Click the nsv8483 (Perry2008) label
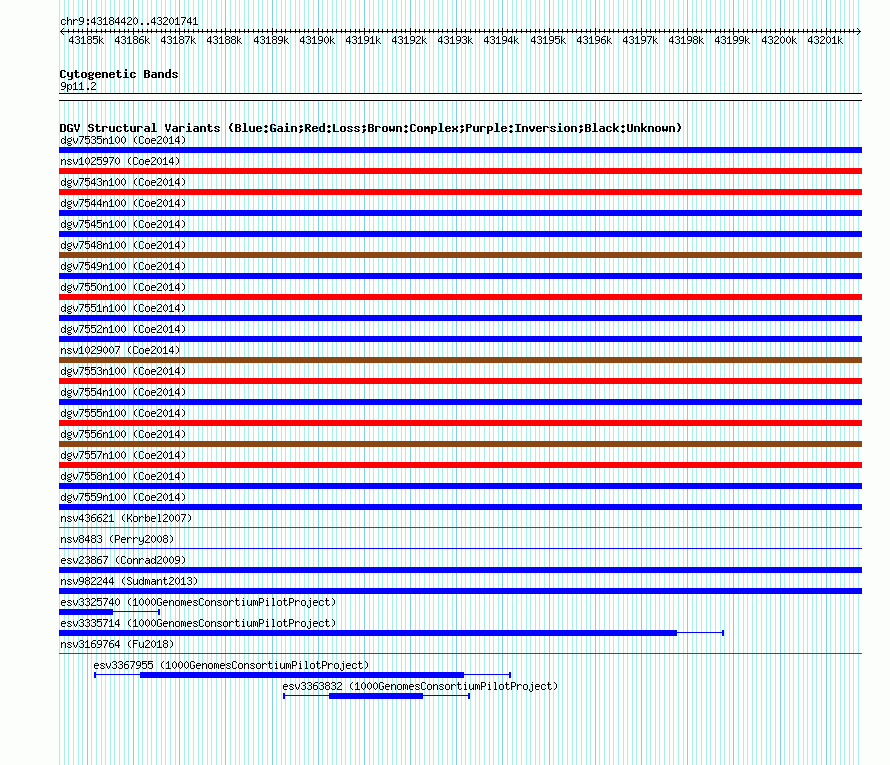890x765 pixels. tap(117, 539)
